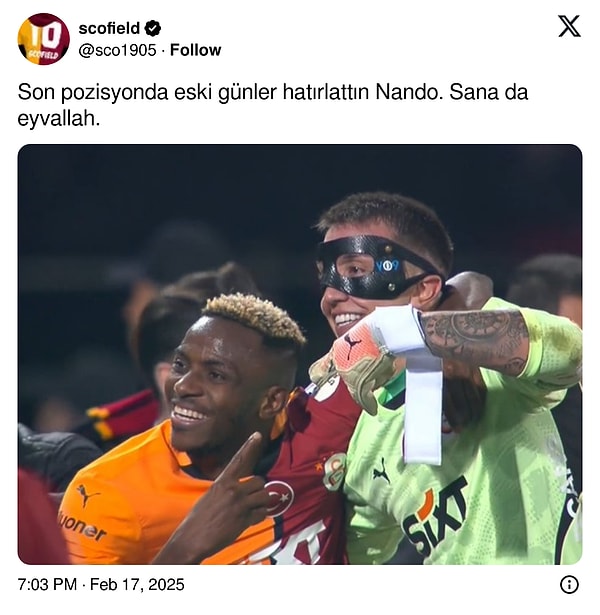600x615 pixels.
Task: Open the tweet info circle icon
Action: [x=569, y=585]
